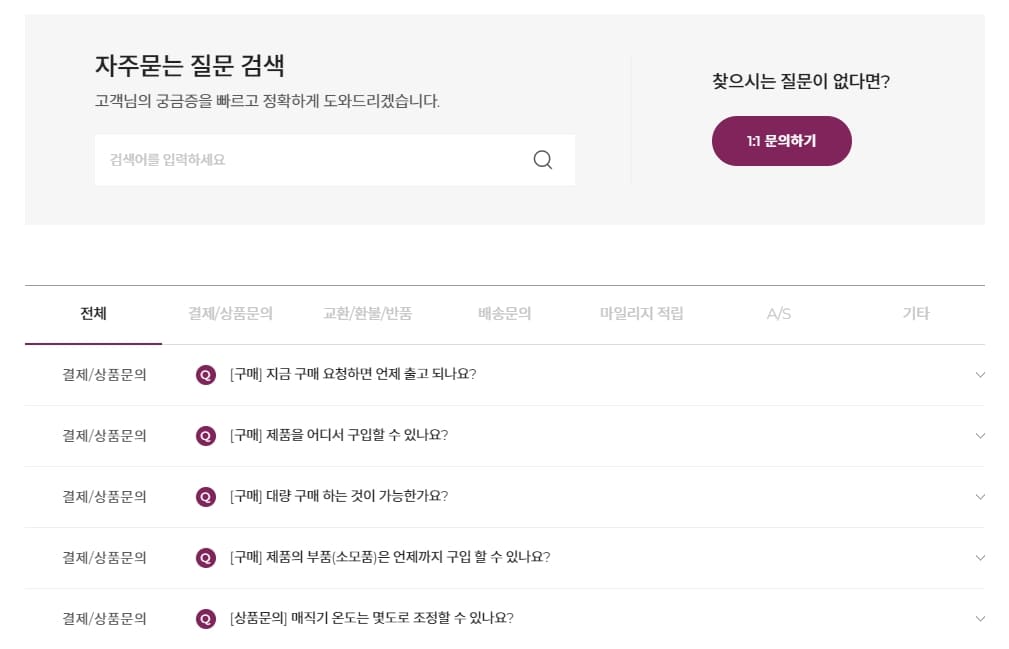Viewport: 1009px width, 649px height.
Task: Click the FAQ search input field
Action: (x=300, y=159)
